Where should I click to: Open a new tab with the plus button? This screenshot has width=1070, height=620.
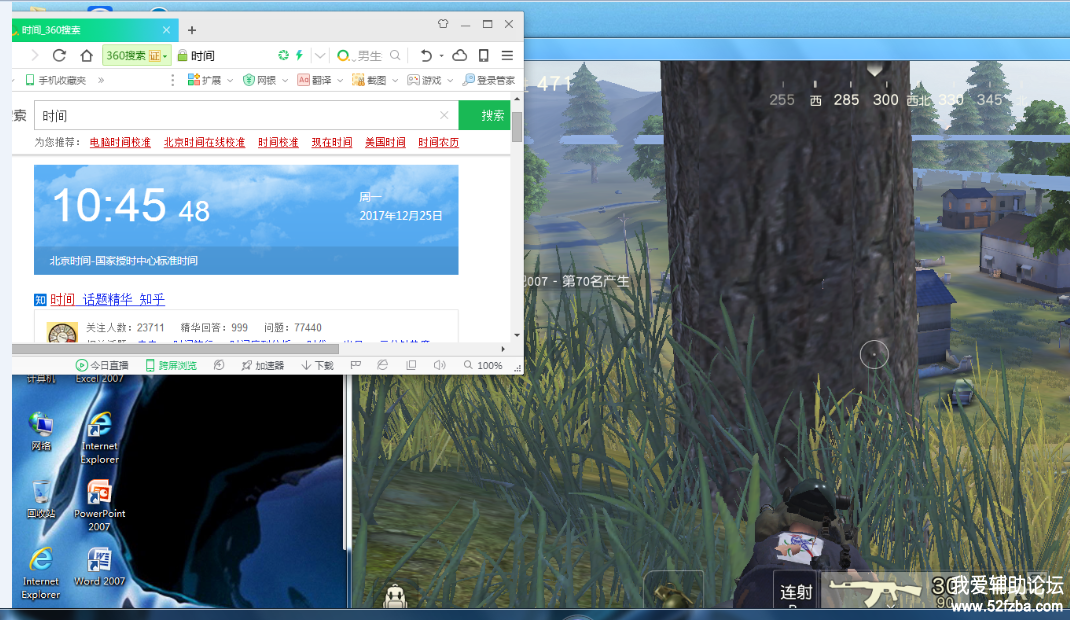[x=192, y=30]
